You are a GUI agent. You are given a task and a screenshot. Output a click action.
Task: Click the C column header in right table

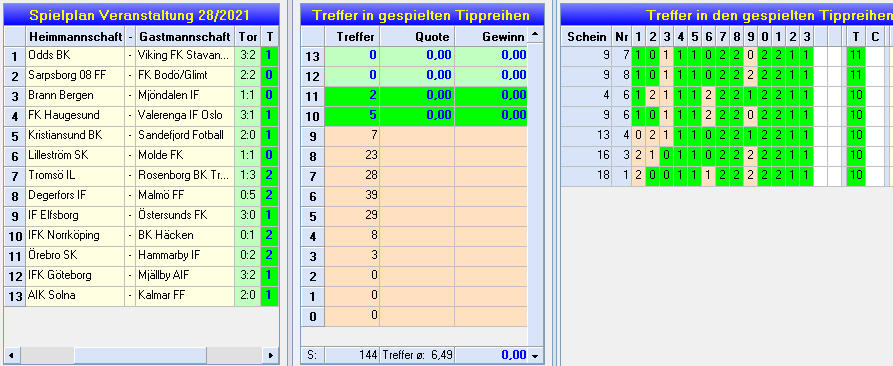[875, 37]
